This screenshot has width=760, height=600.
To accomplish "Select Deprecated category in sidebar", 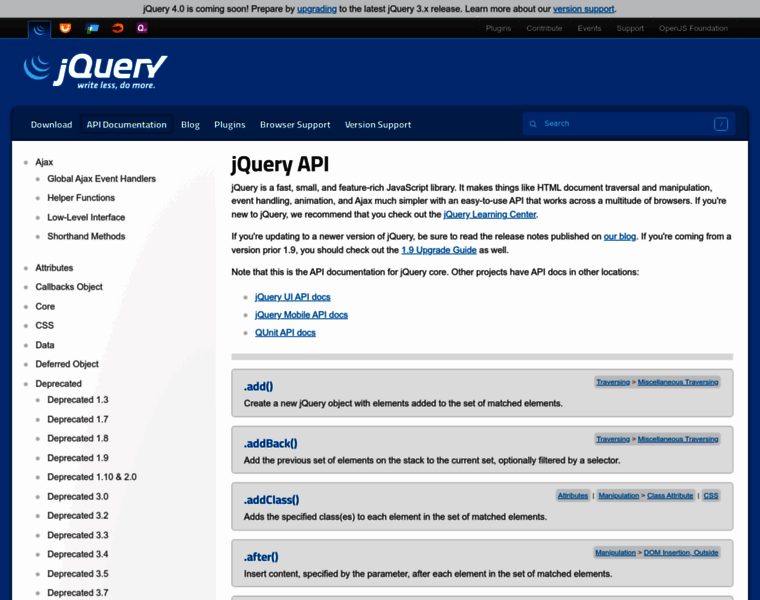I will pyautogui.click(x=59, y=383).
